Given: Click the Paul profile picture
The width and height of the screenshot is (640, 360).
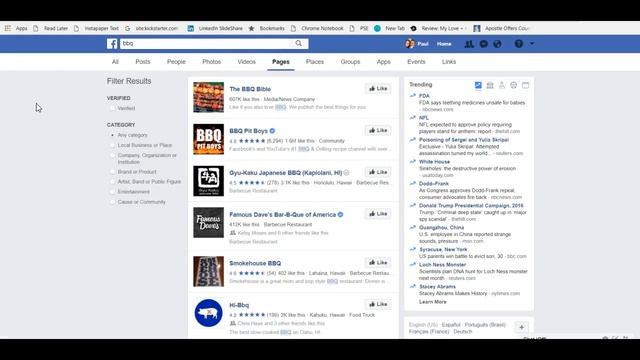Looking at the screenshot, I should pos(410,43).
